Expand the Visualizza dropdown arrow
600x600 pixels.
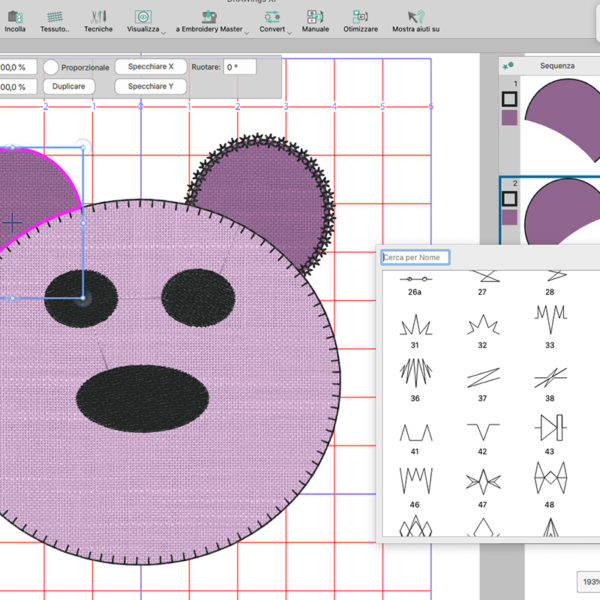coord(163,33)
